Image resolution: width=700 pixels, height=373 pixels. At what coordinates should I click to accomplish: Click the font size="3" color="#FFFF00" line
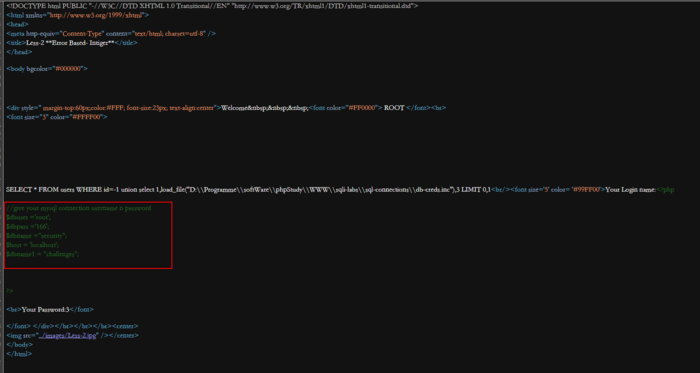pos(57,117)
